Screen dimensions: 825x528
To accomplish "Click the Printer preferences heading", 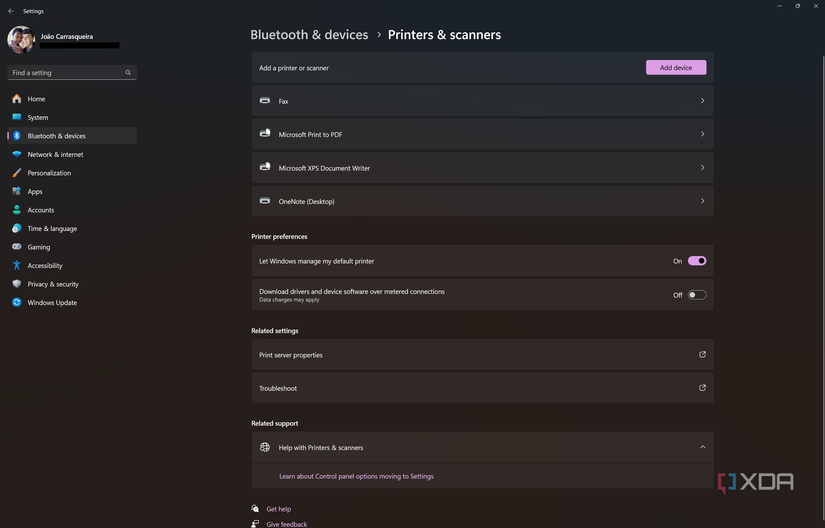I will click(x=279, y=237).
